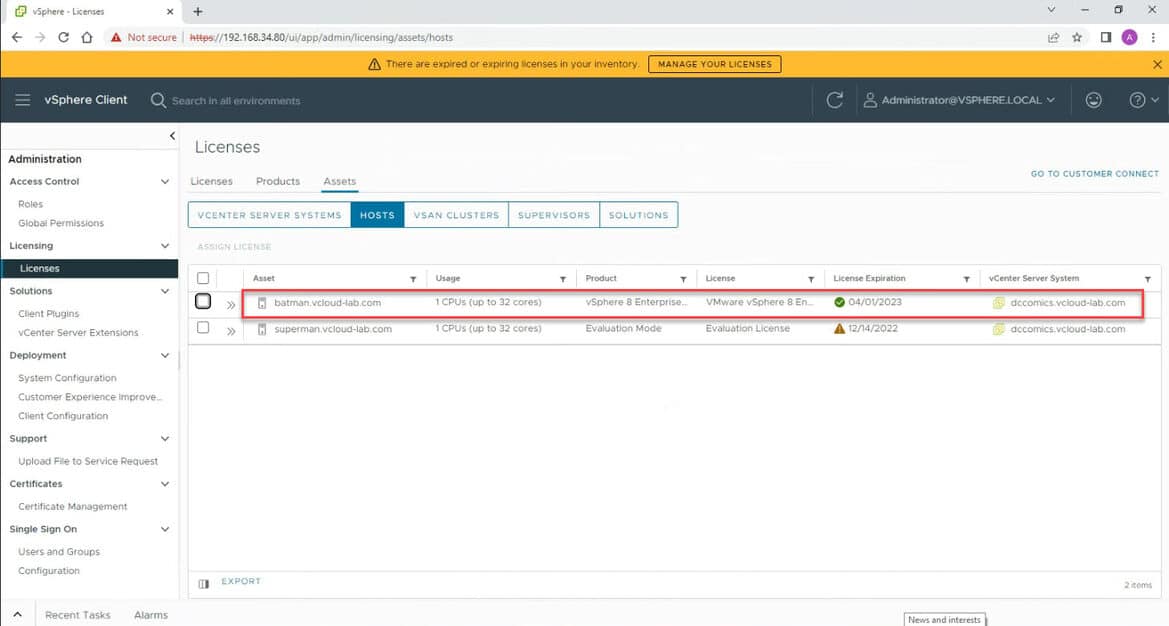
Task: Open a new browser tab
Action: 198,11
